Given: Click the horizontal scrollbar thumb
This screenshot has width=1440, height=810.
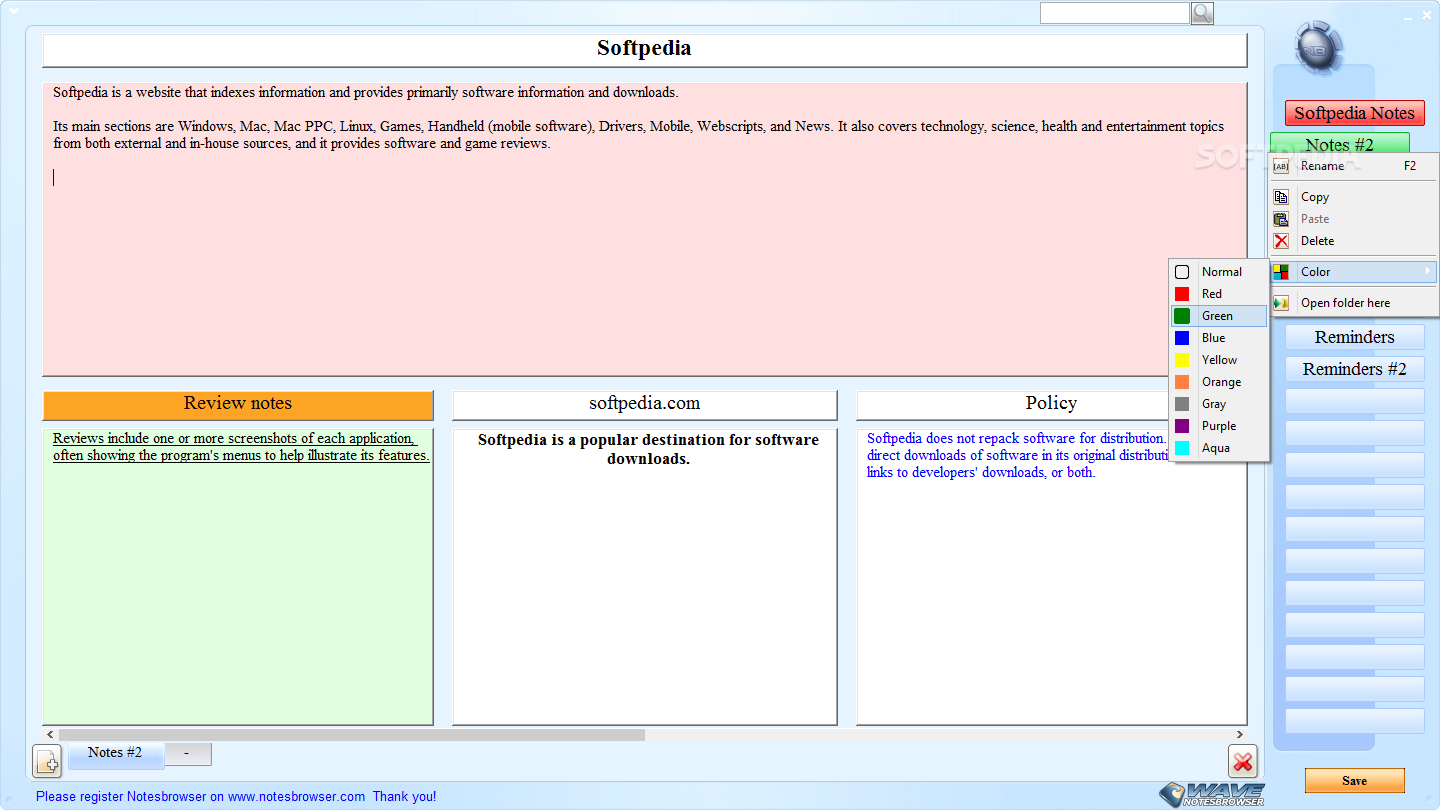Looking at the screenshot, I should pyautogui.click(x=351, y=735).
